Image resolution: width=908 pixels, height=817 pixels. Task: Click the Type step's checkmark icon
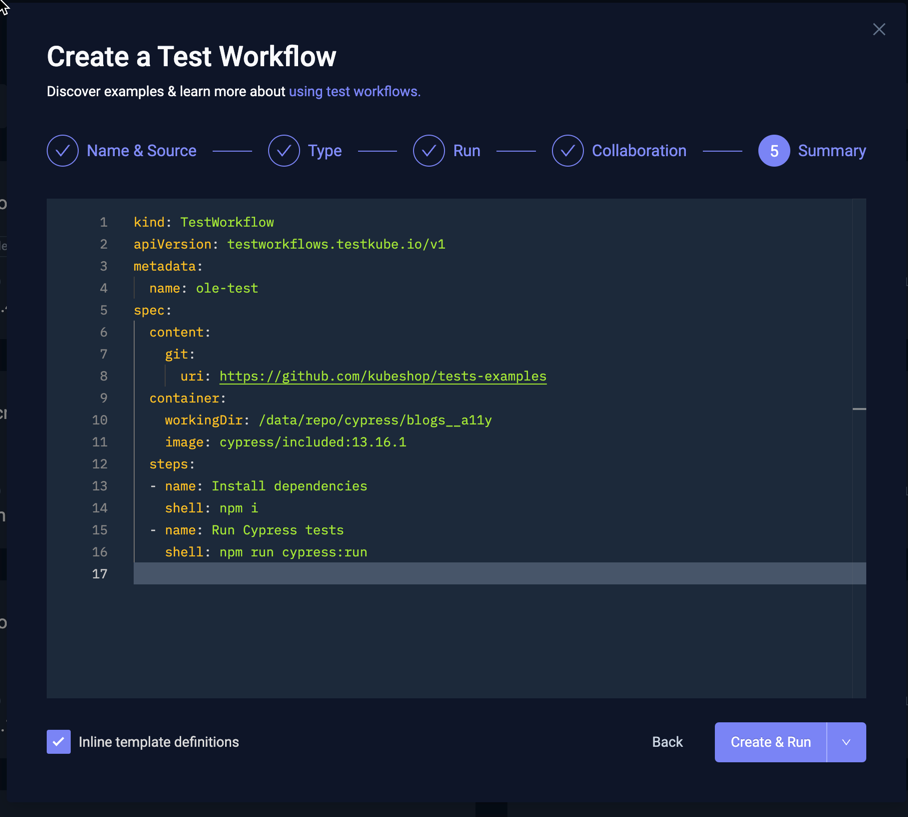283,150
